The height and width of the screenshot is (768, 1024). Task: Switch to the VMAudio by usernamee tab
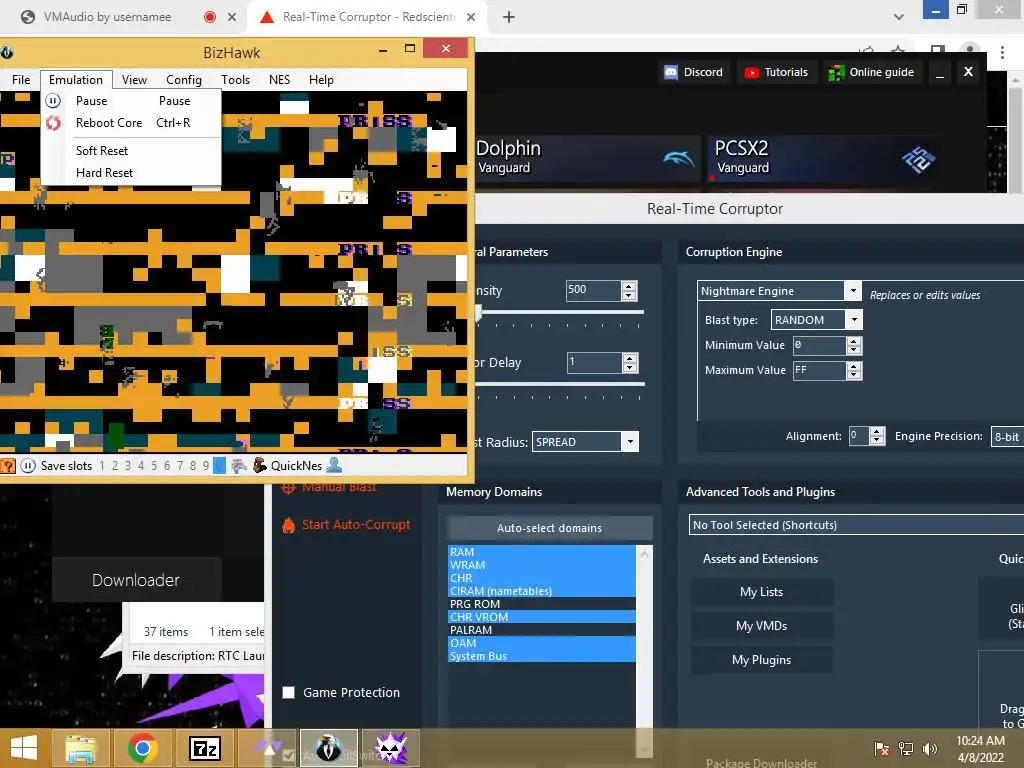tap(107, 17)
